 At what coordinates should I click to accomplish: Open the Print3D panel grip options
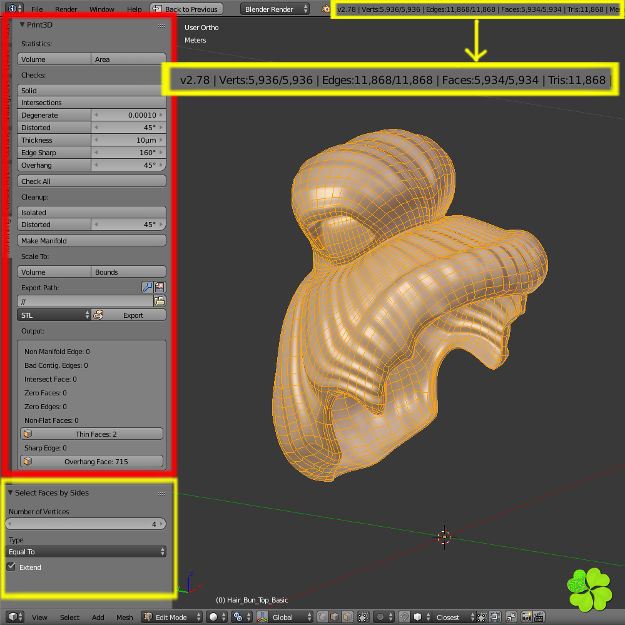point(161,26)
